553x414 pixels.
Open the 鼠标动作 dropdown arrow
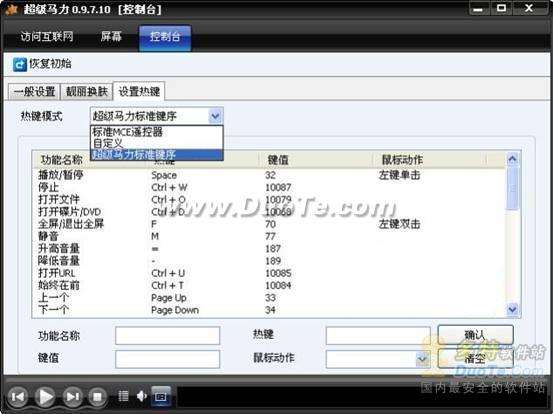(423, 359)
